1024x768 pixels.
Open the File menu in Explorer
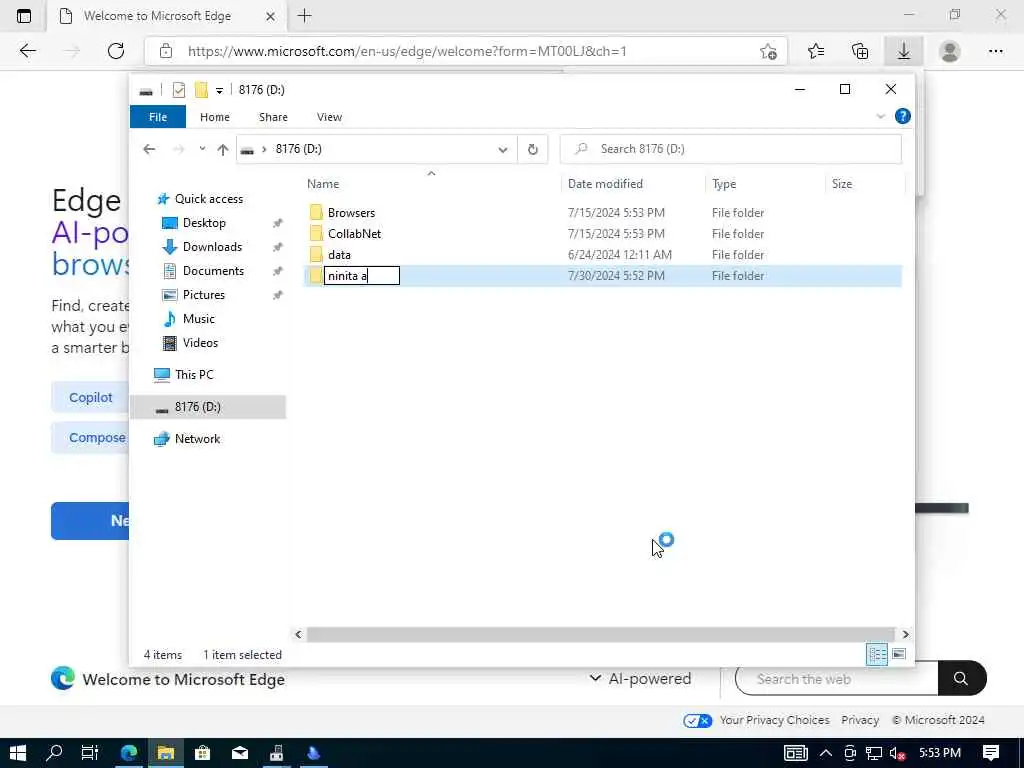click(158, 117)
